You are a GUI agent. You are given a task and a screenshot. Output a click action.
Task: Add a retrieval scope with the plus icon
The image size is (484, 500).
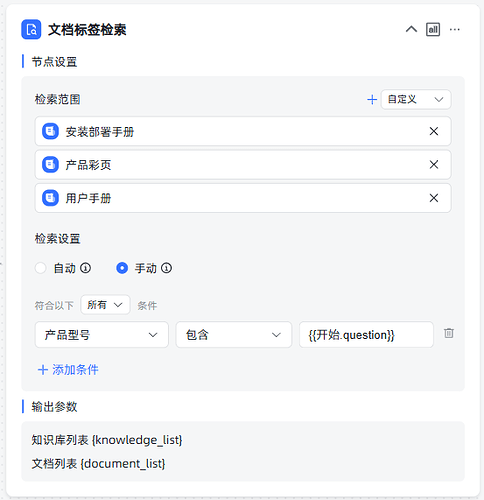(x=372, y=99)
